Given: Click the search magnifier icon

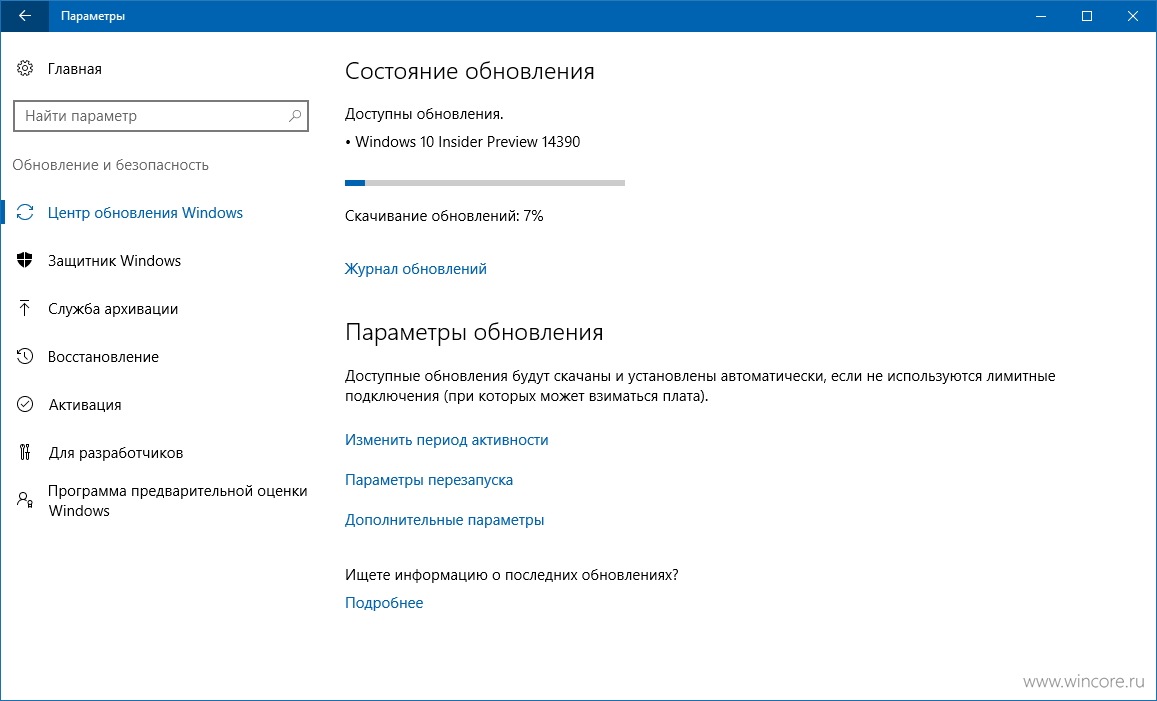Looking at the screenshot, I should [294, 116].
